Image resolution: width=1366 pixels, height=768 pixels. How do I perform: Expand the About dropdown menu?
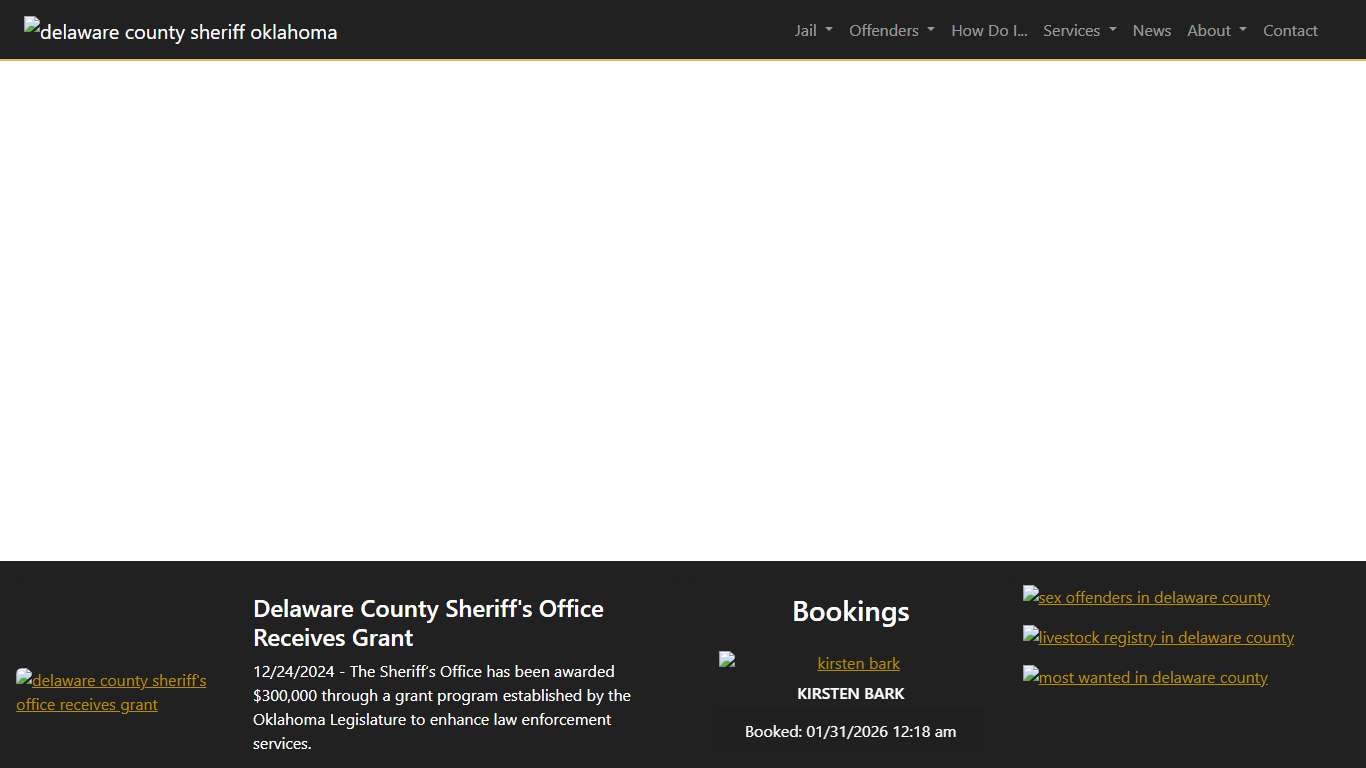(1215, 30)
